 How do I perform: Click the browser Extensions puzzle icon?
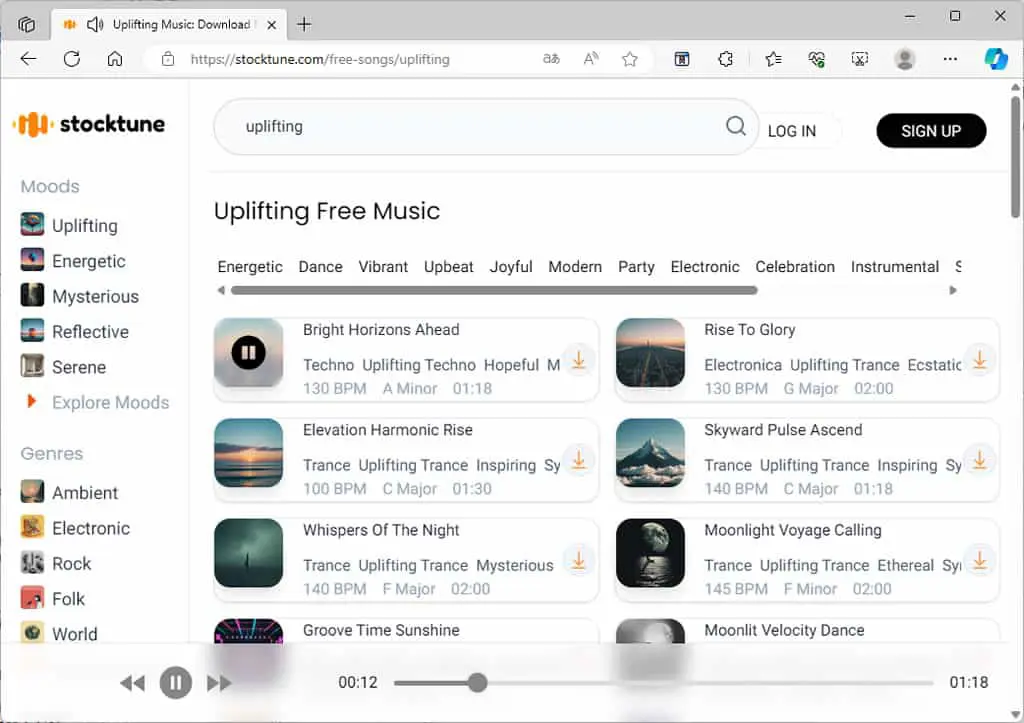coord(725,59)
